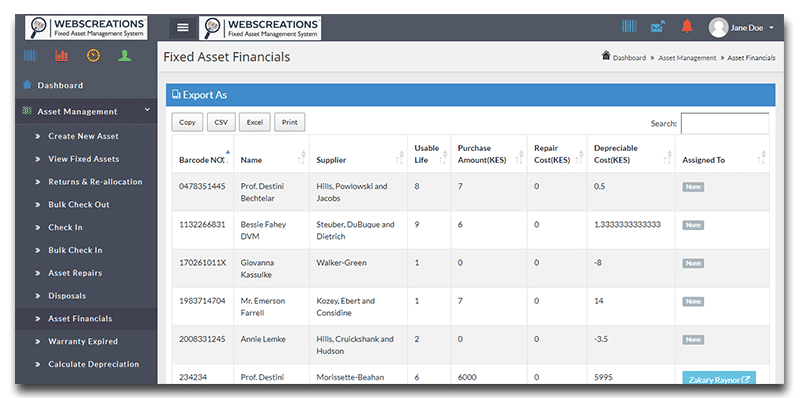Open the barcode scanner icon in top bar
800x398 pixels.
(x=629, y=27)
